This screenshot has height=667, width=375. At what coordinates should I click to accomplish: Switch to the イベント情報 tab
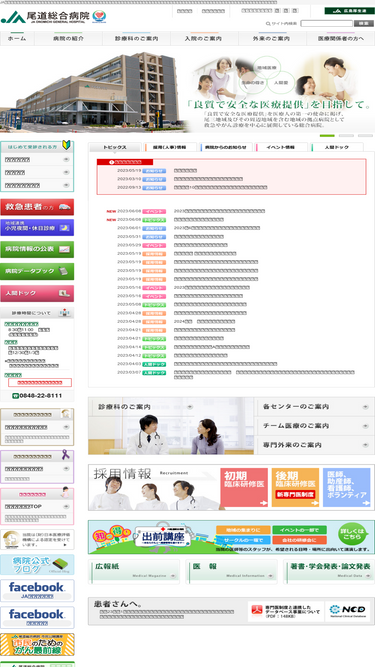pyautogui.click(x=281, y=147)
